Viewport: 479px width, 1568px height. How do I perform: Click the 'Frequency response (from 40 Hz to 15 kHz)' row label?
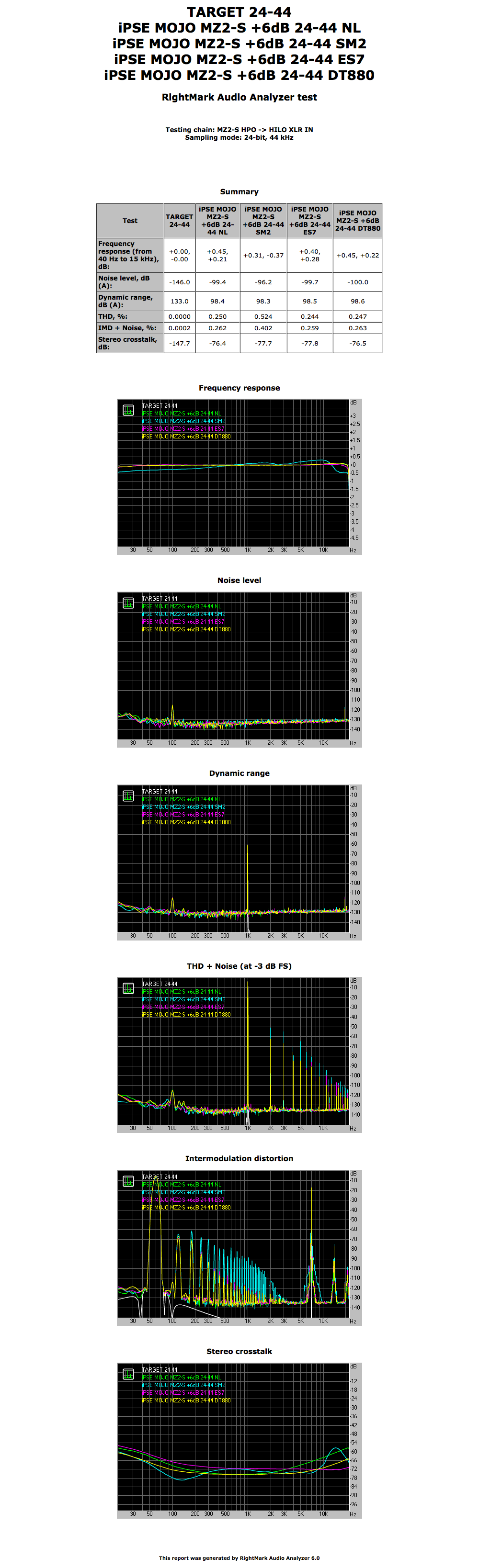[130, 255]
